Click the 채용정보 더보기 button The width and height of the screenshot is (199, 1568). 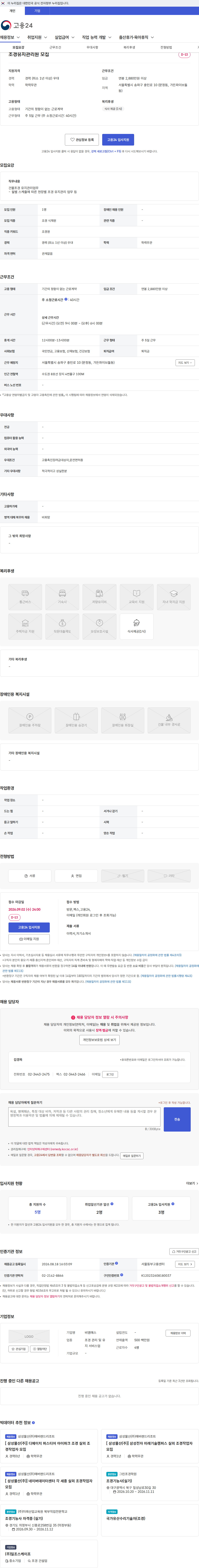[178, 1333]
